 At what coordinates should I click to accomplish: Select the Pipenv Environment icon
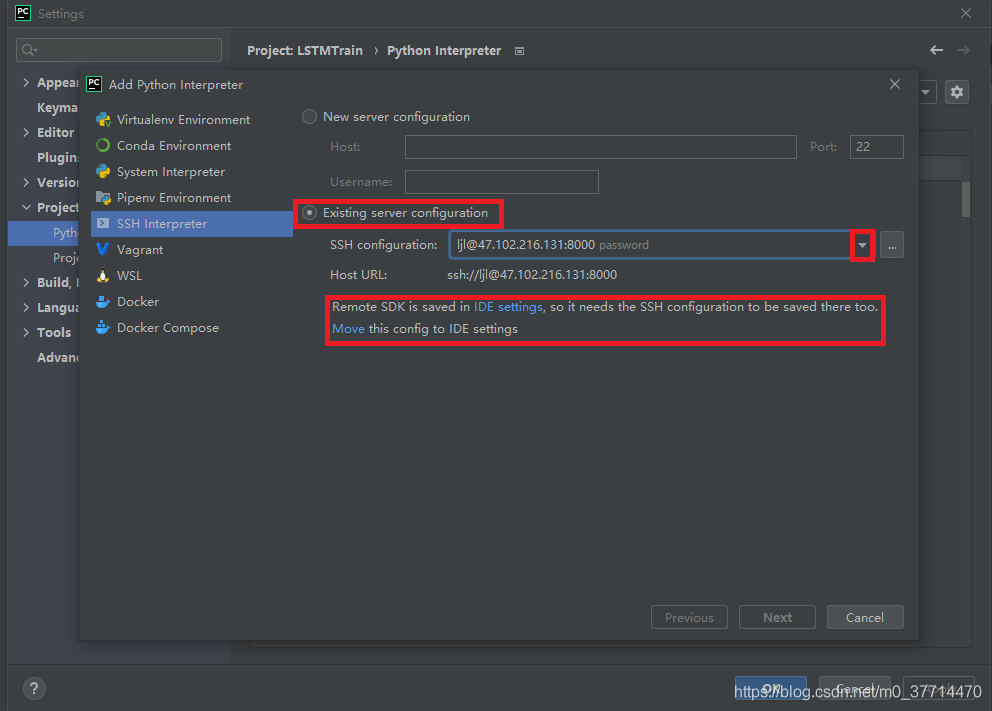[103, 198]
